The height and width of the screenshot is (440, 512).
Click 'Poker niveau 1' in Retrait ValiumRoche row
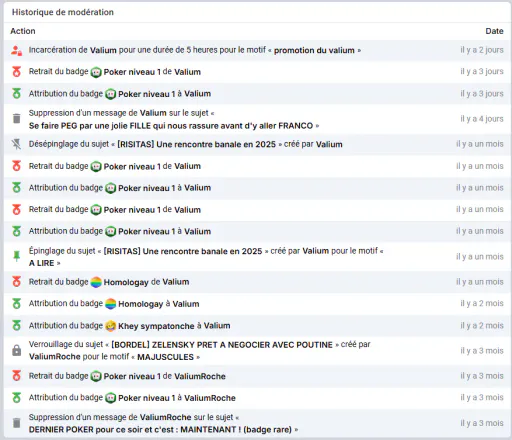coord(132,376)
